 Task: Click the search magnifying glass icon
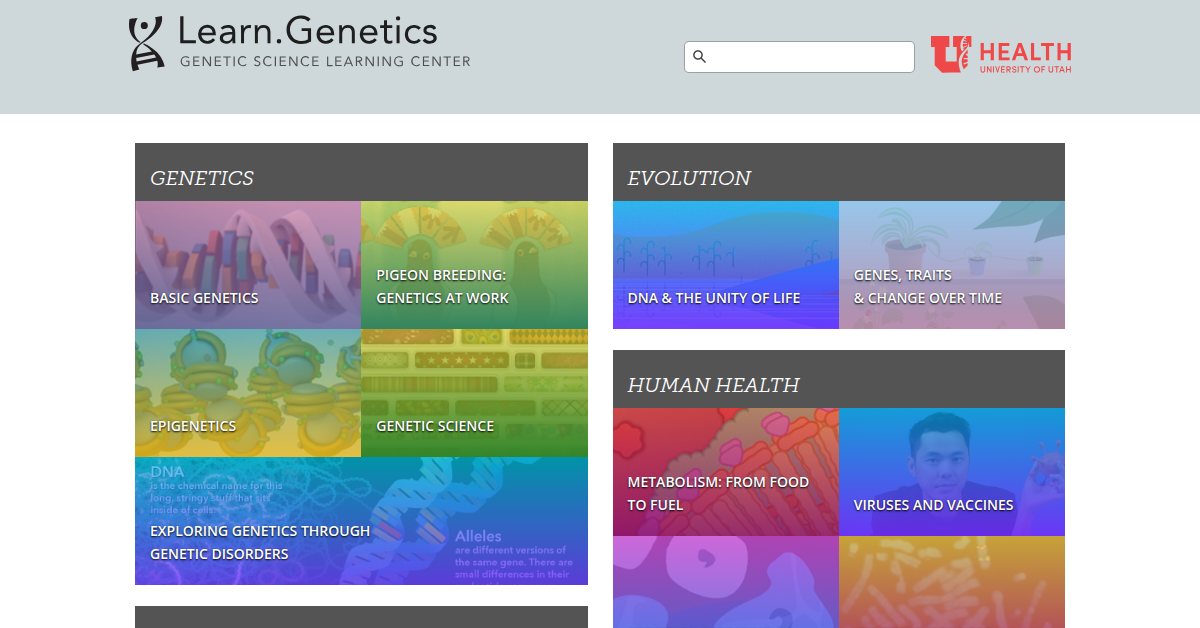click(700, 57)
